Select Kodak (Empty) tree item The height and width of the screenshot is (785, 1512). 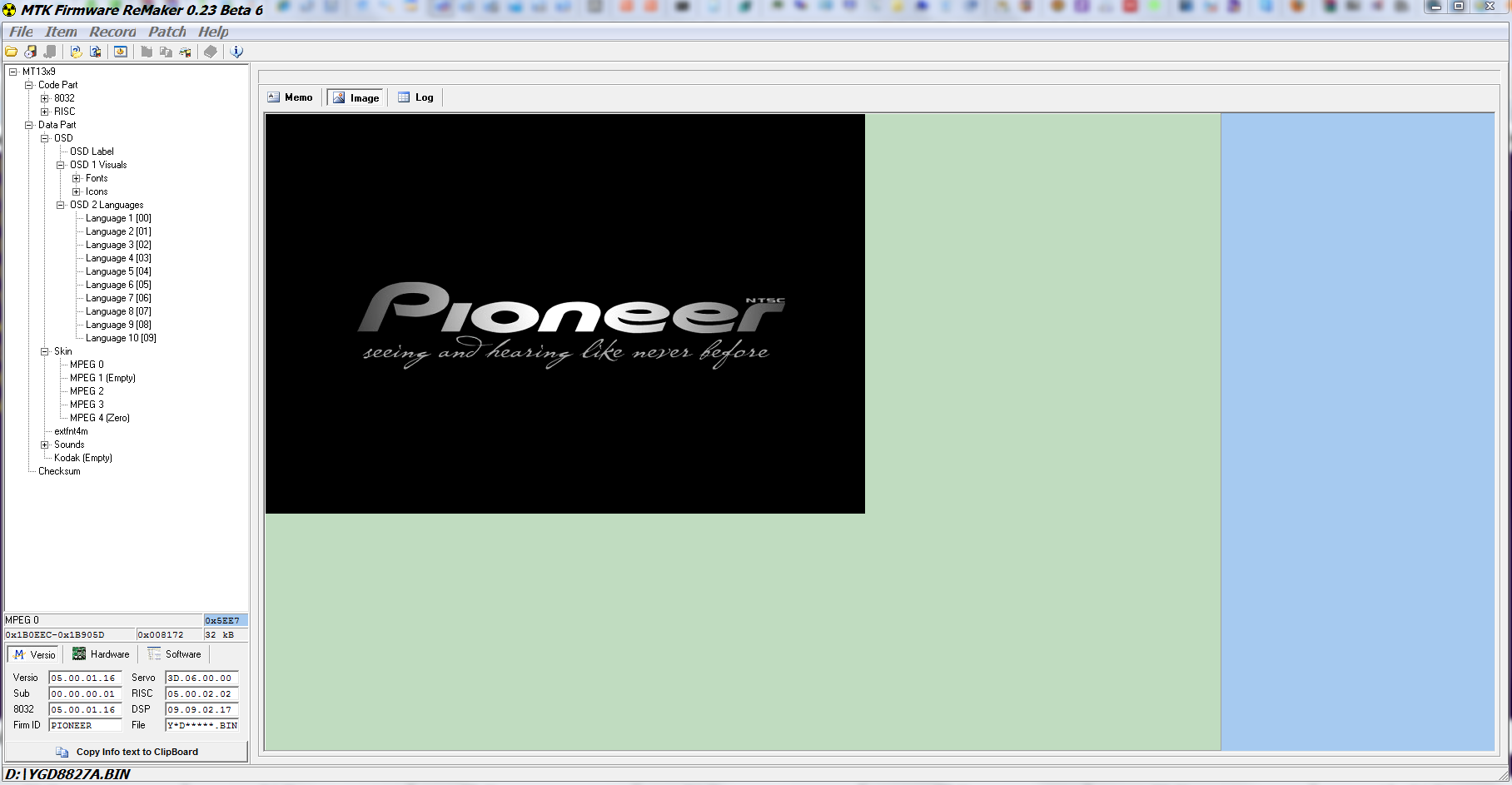[x=83, y=458]
